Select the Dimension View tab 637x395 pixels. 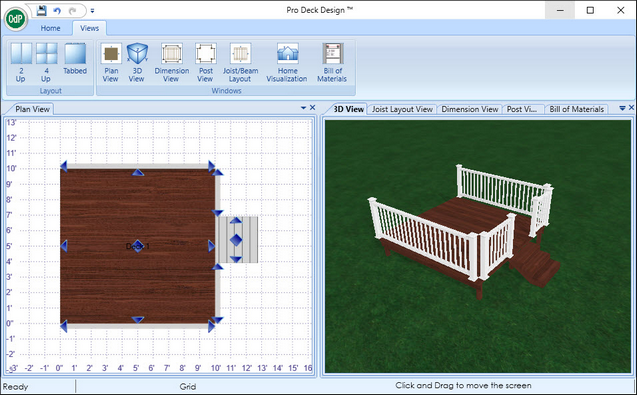(x=470, y=109)
